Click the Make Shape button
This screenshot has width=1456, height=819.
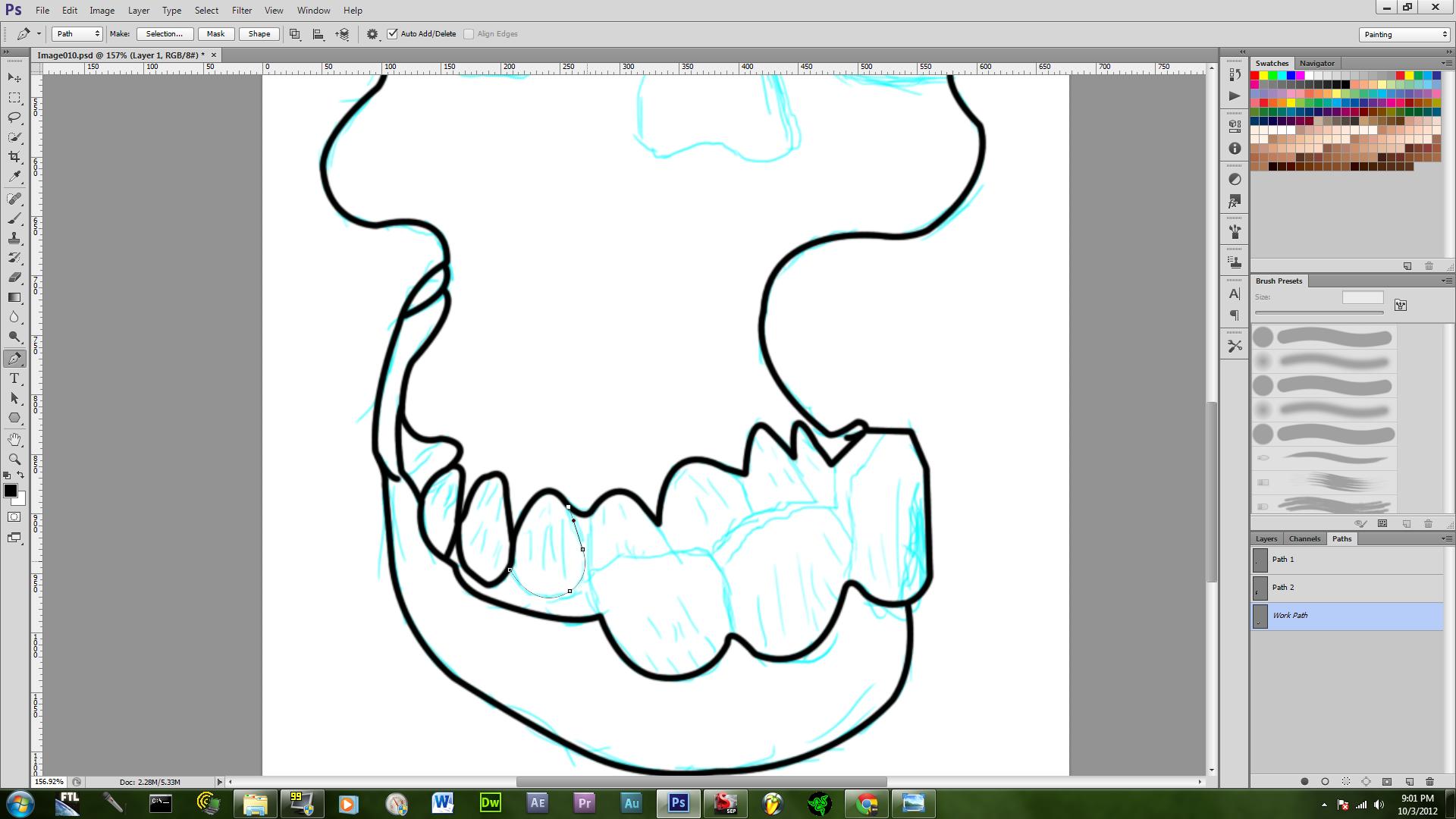tap(259, 34)
